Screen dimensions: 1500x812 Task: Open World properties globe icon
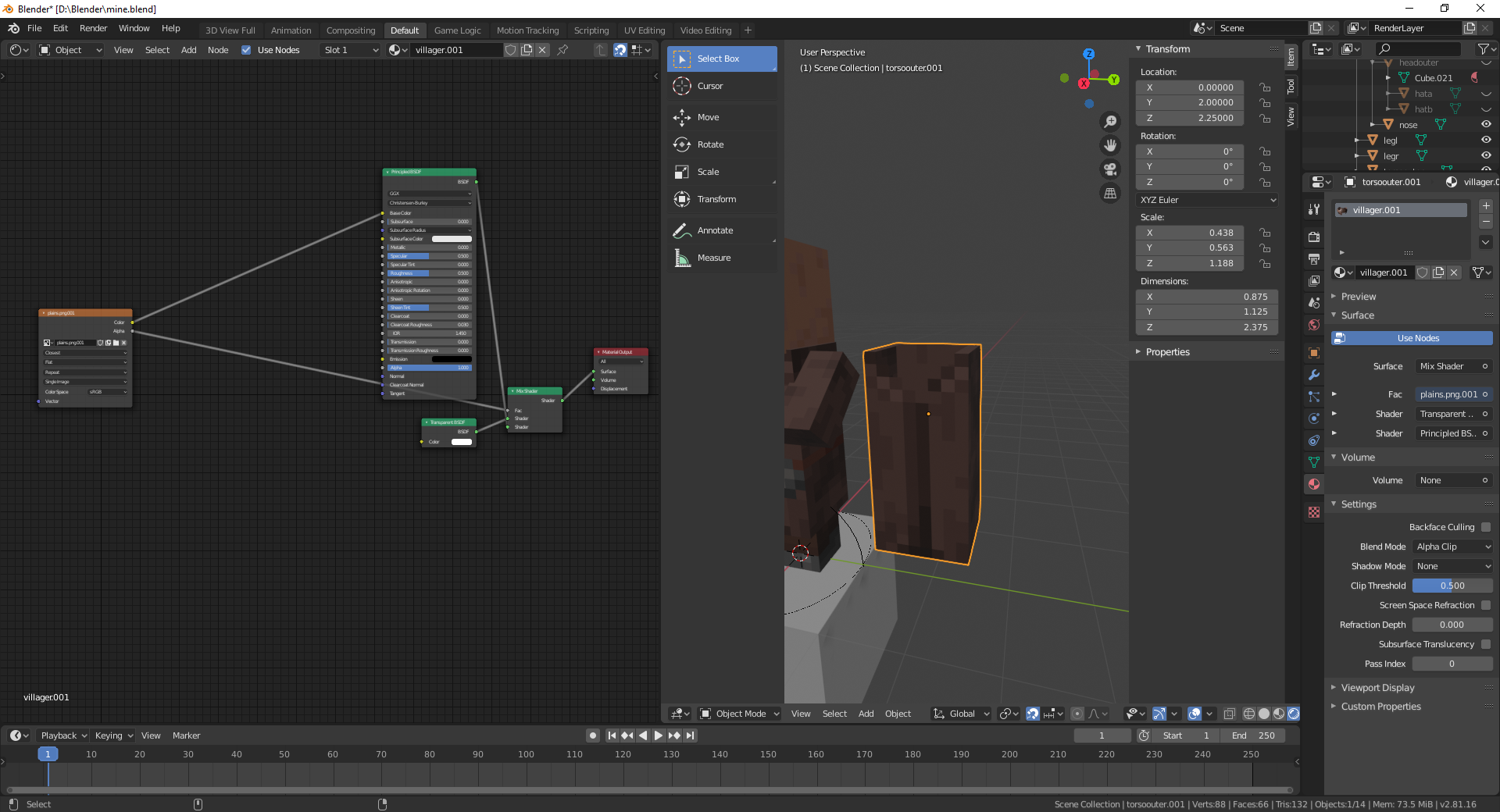click(x=1314, y=325)
